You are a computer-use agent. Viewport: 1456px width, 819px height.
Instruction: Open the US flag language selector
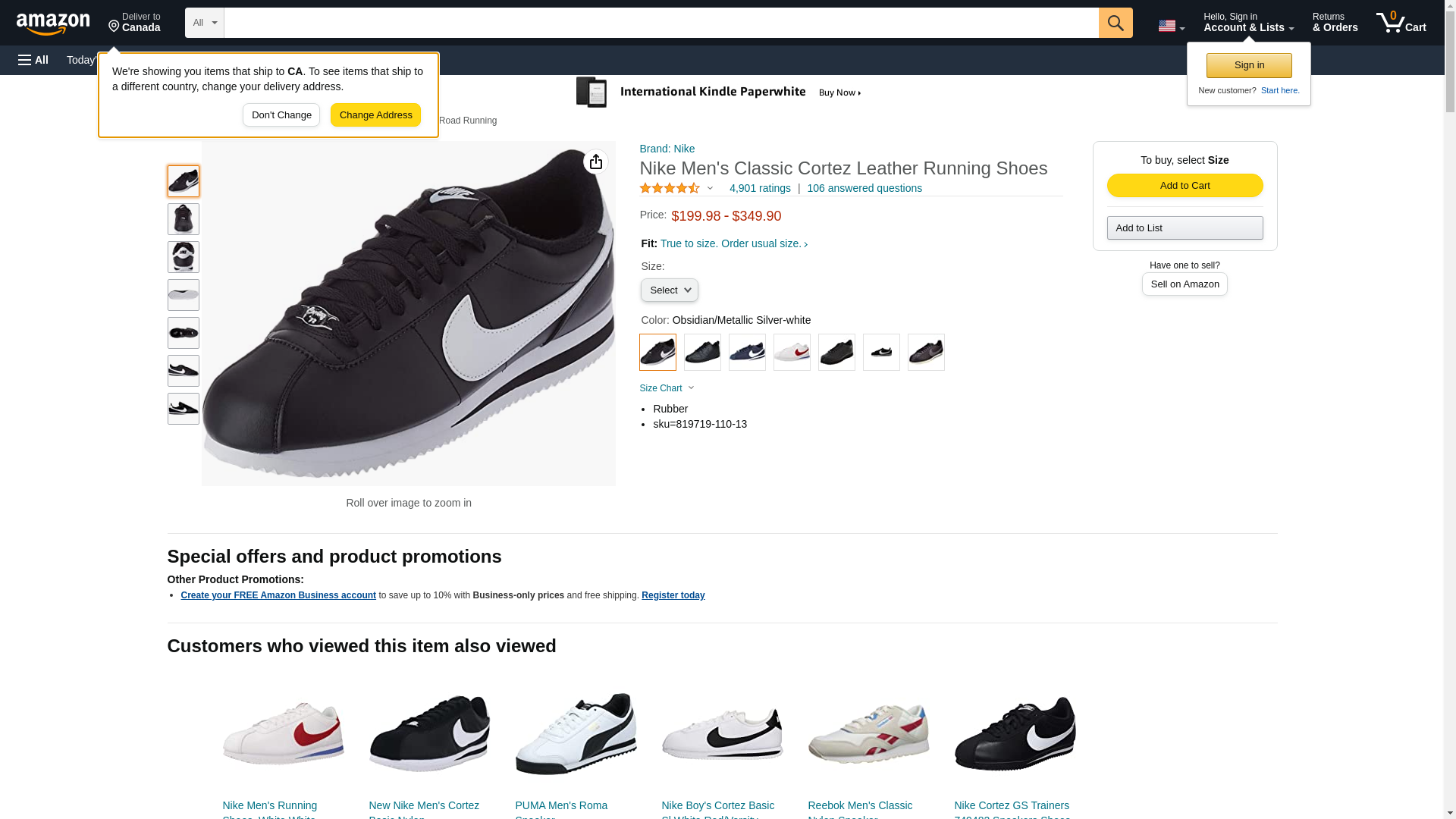(1170, 26)
